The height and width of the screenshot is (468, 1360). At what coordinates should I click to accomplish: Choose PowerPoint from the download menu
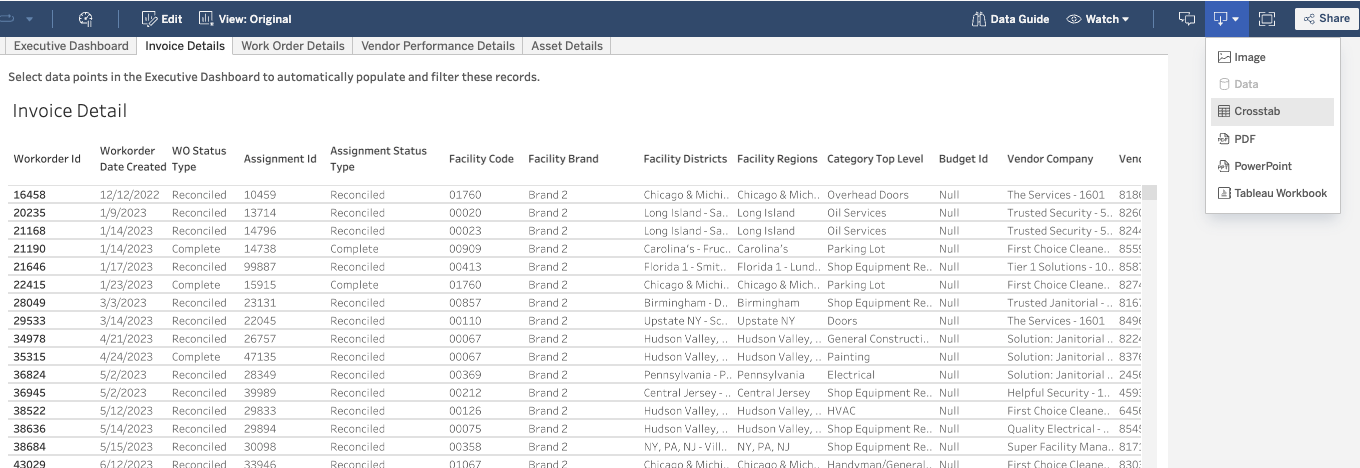coord(1272,166)
